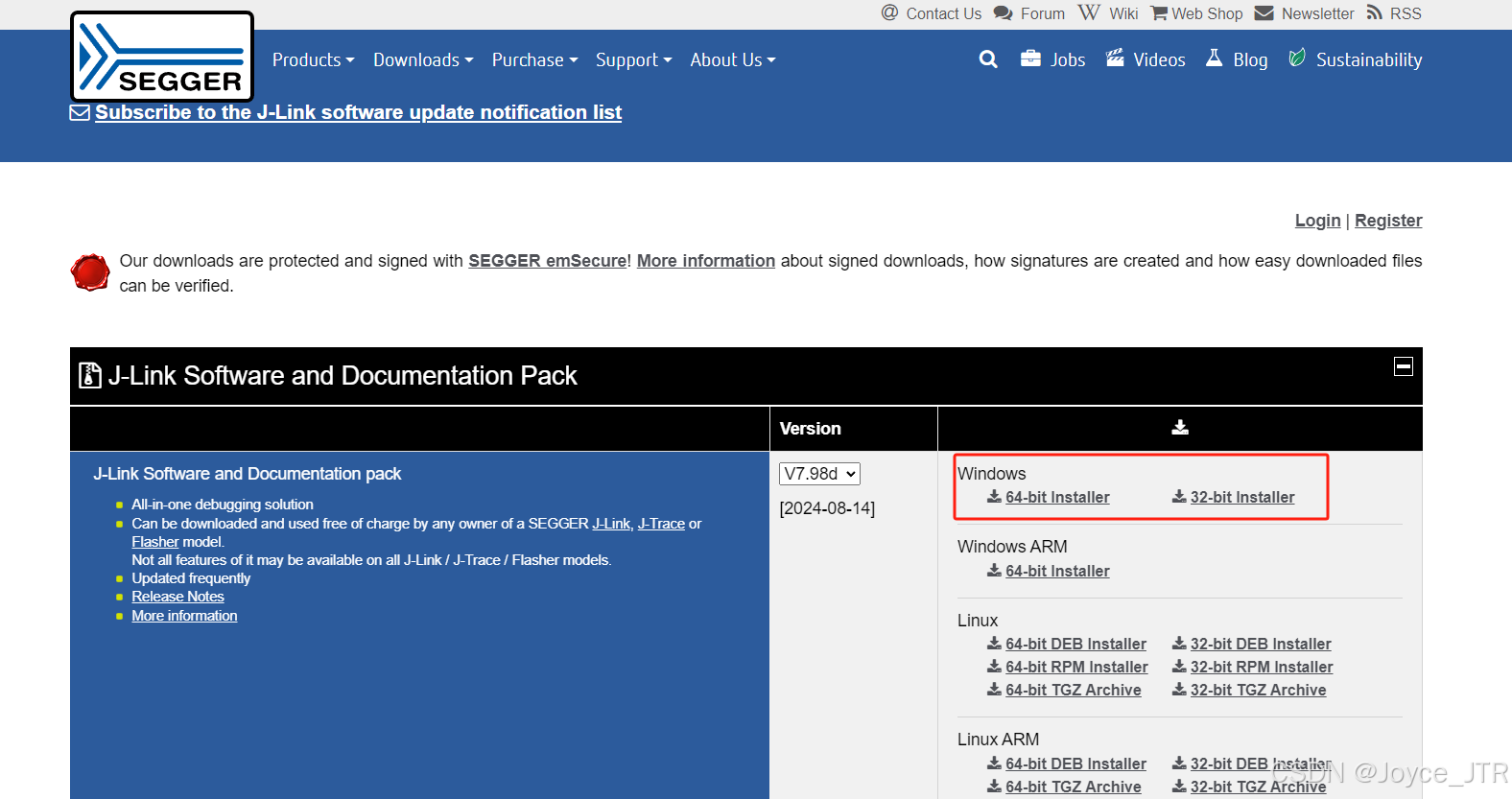Open More information in pack description
This screenshot has height=799, width=1512.
tap(184, 616)
